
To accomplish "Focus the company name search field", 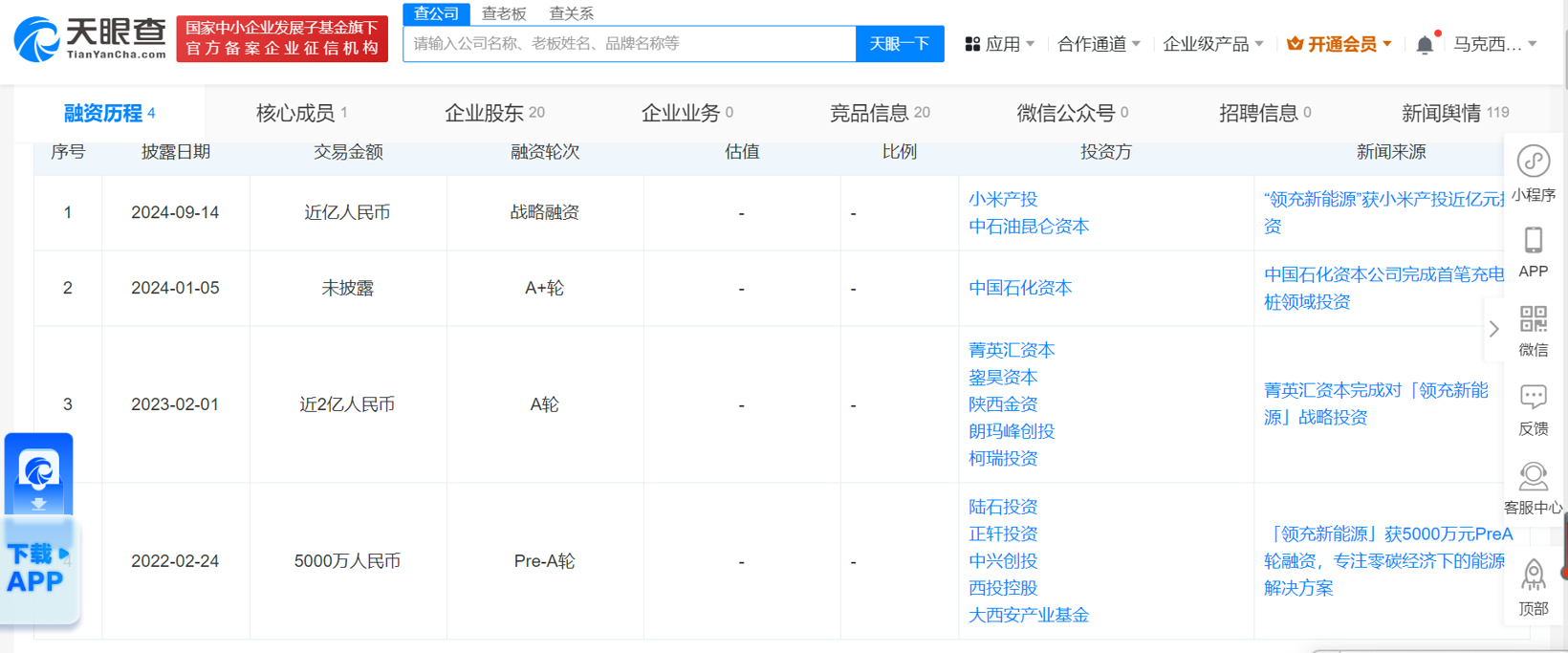I will 629,44.
